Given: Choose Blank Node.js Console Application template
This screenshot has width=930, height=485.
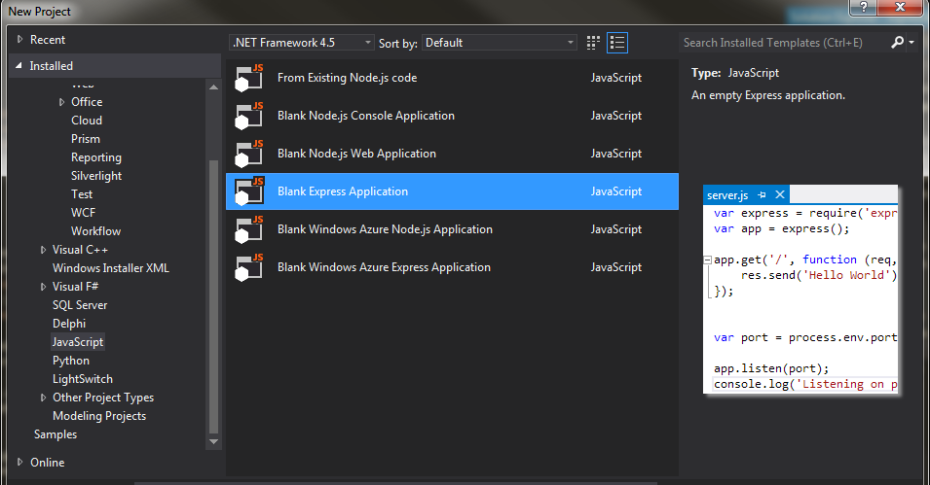Looking at the screenshot, I should (x=366, y=116).
